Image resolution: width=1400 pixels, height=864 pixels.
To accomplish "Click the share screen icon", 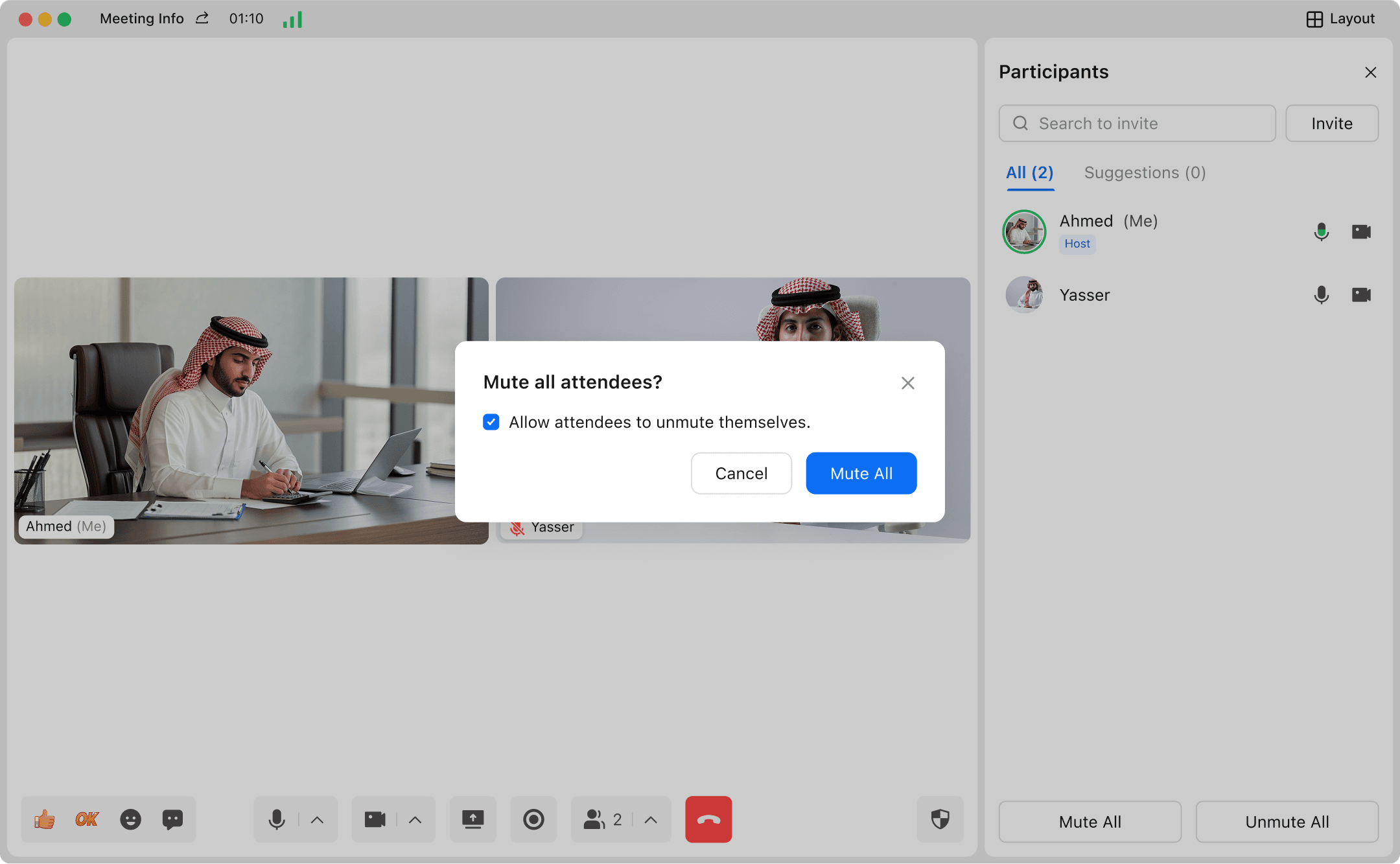I will (472, 820).
